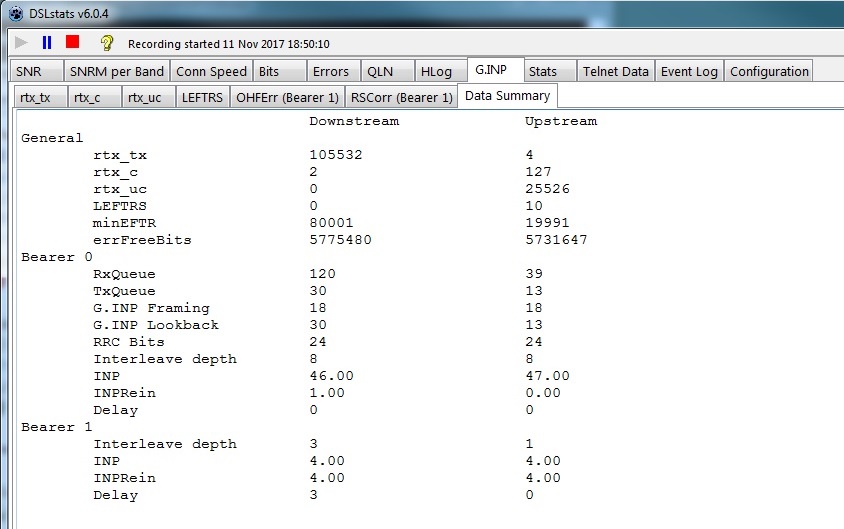Click the Bearer 1 'Interleave depth' label
This screenshot has width=844, height=529.
coord(165,445)
